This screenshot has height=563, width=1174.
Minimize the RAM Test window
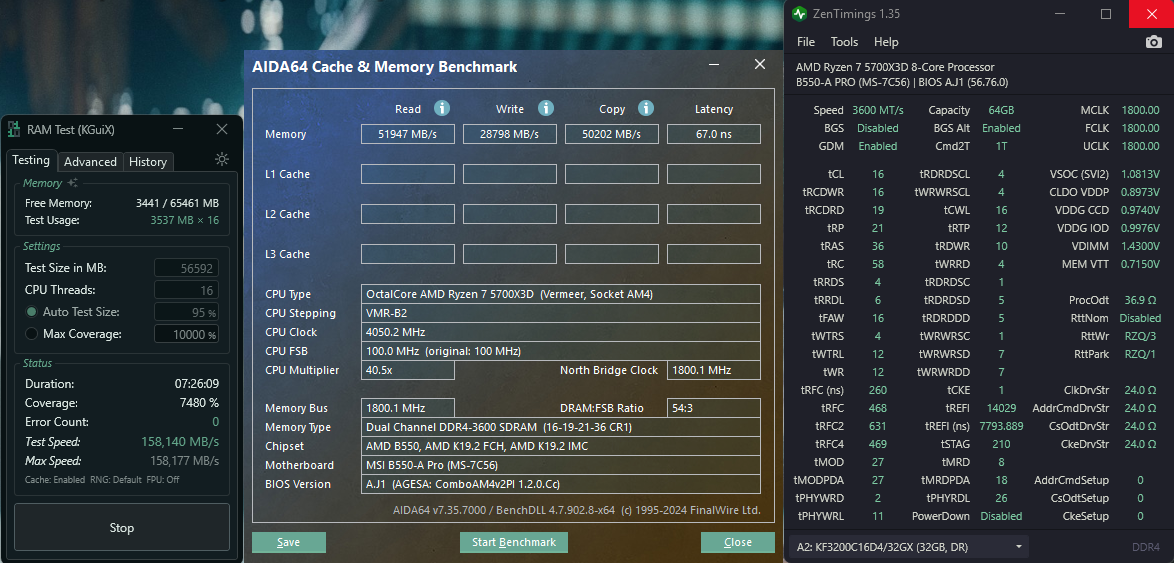point(178,130)
